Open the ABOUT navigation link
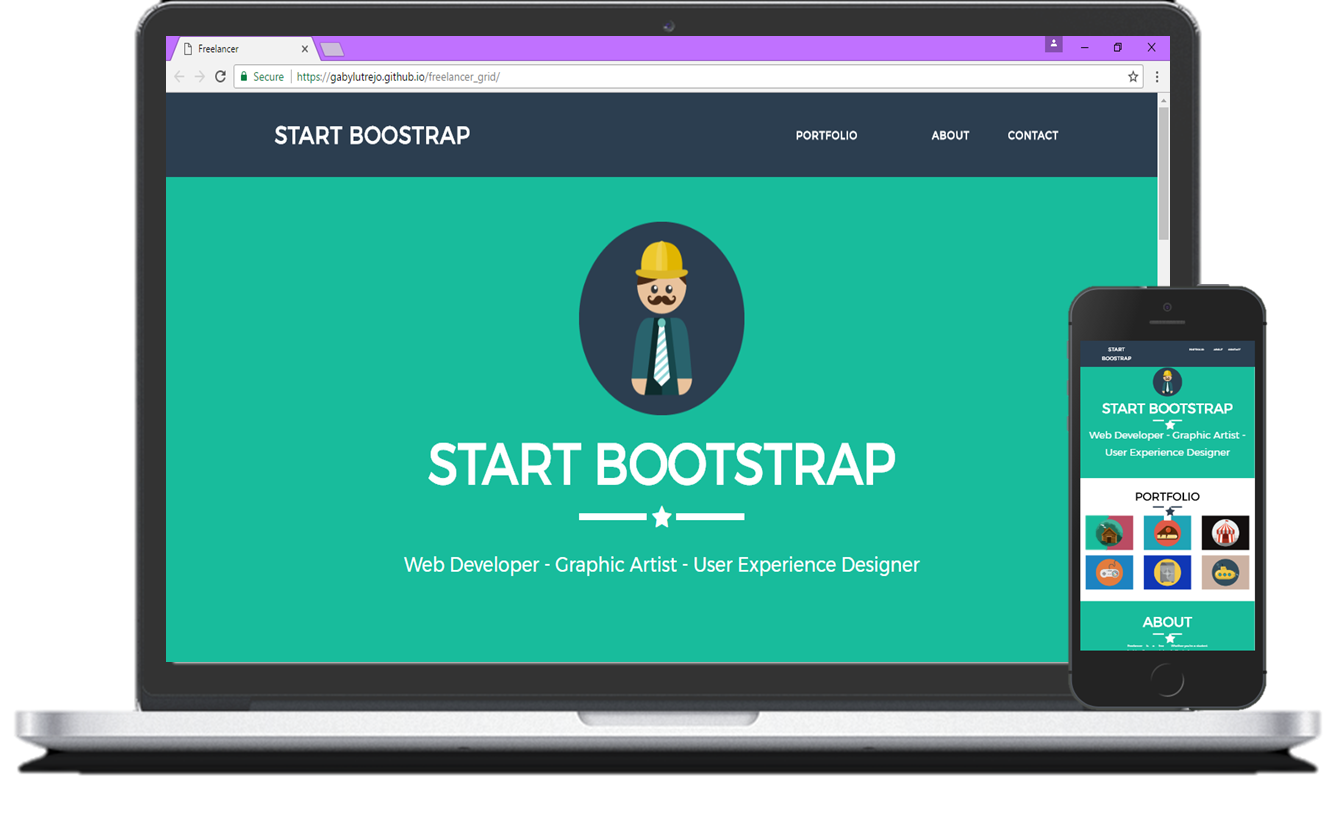Screen dimensions: 1336x813 (x=950, y=136)
